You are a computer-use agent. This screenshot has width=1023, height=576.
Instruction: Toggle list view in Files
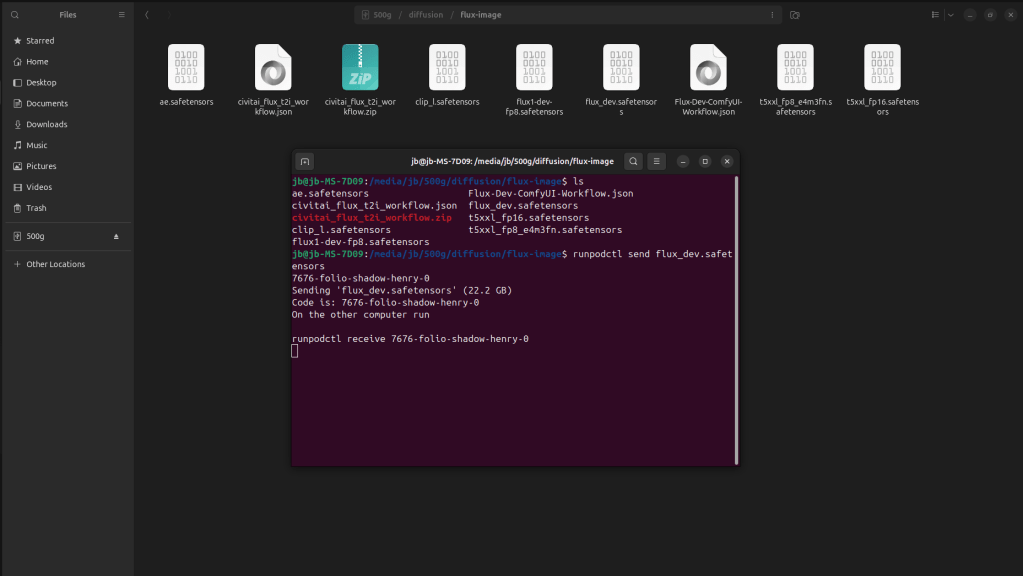coord(935,15)
